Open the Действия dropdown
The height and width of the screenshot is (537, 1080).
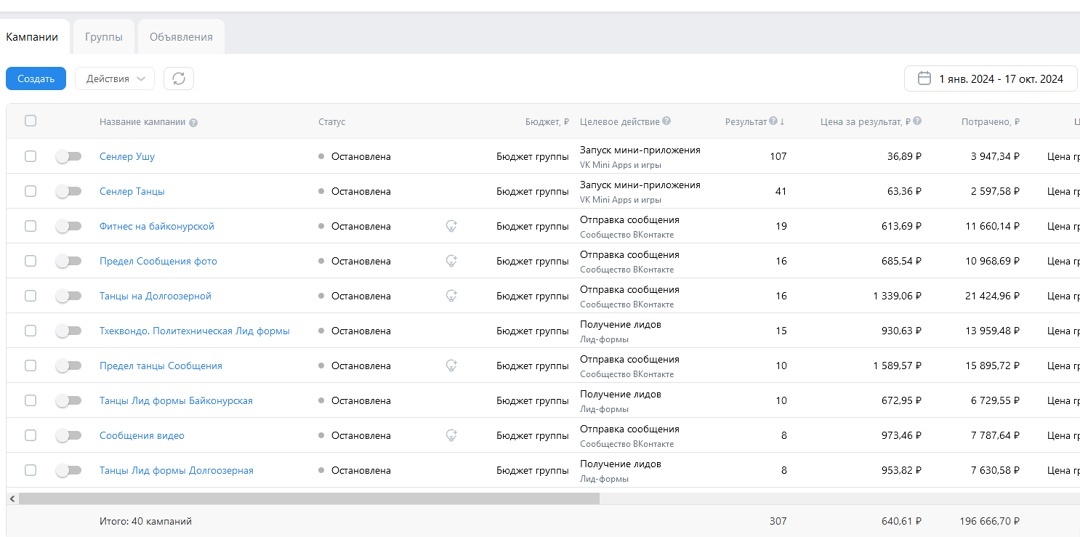coord(115,79)
